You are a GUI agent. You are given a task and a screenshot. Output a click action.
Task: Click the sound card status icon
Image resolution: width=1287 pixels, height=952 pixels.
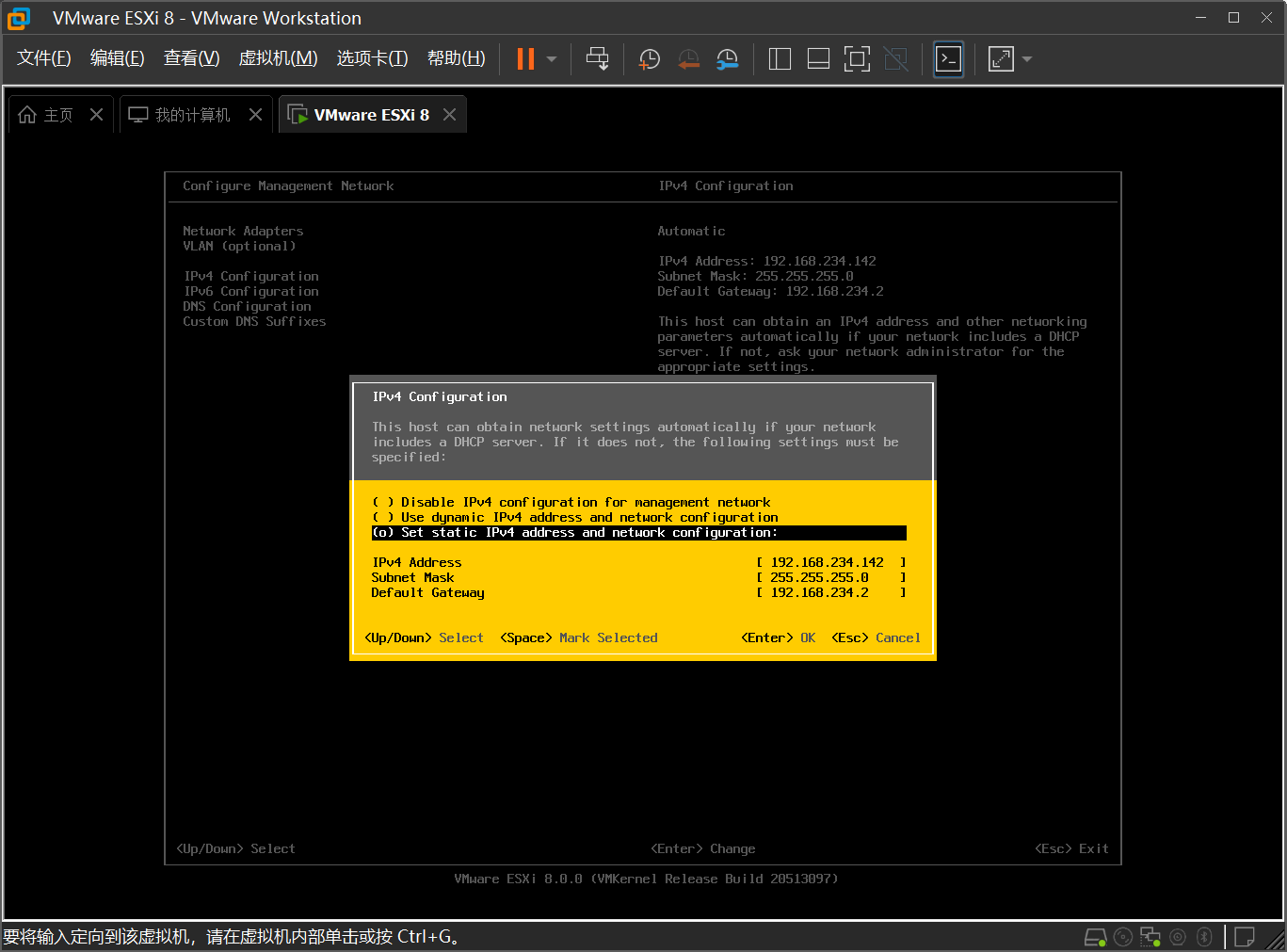pyautogui.click(x=1178, y=937)
